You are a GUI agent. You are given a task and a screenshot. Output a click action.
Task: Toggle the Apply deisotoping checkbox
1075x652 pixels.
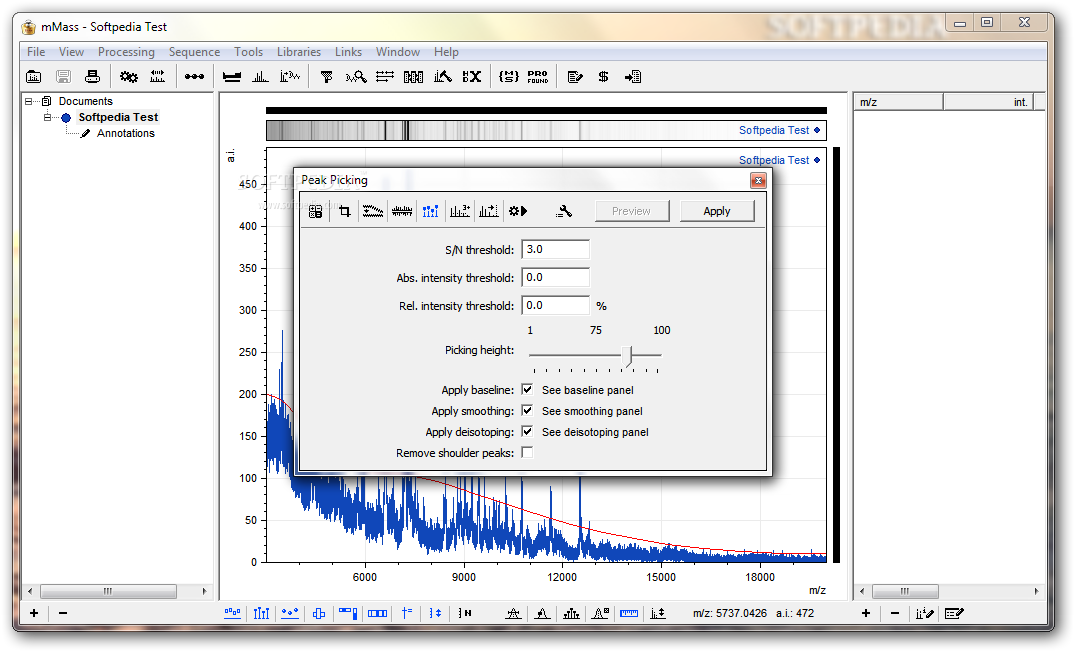527,431
